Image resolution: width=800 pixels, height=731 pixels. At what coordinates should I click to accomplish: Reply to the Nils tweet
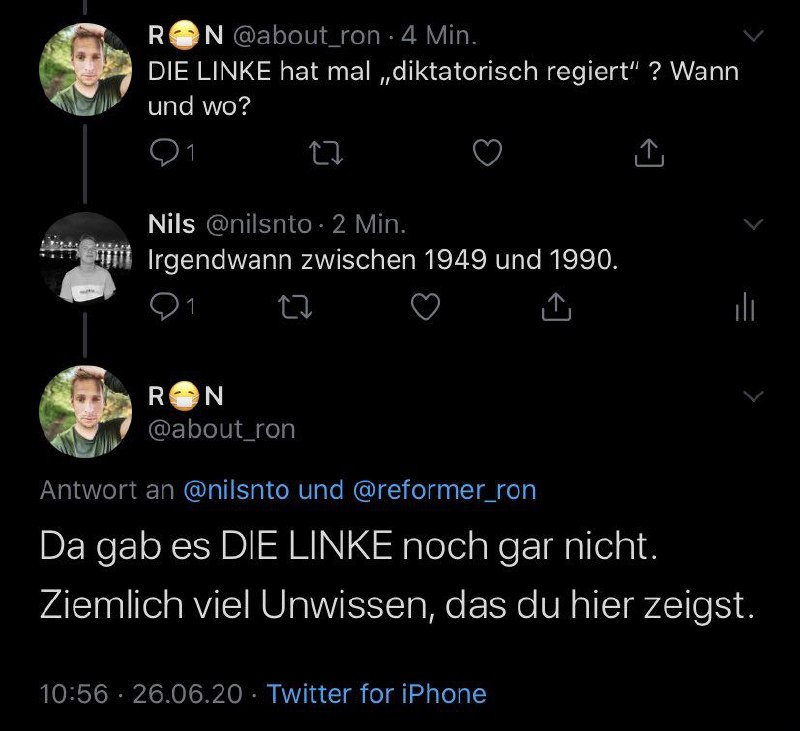point(163,310)
